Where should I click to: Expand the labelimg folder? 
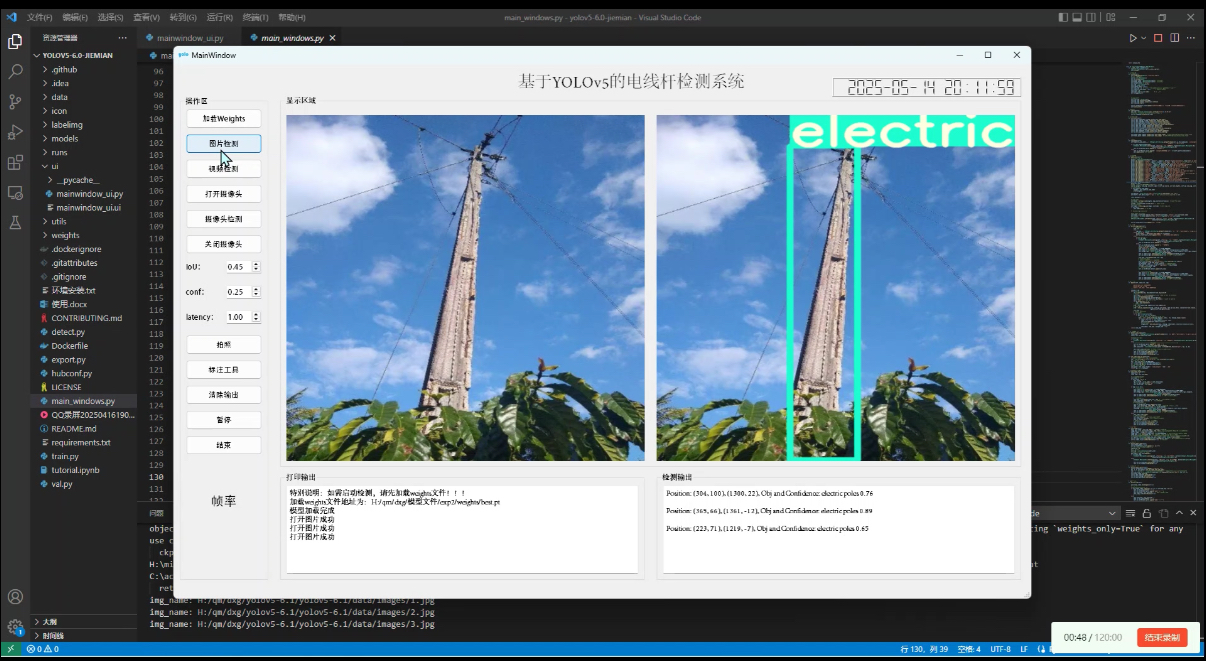(84, 125)
